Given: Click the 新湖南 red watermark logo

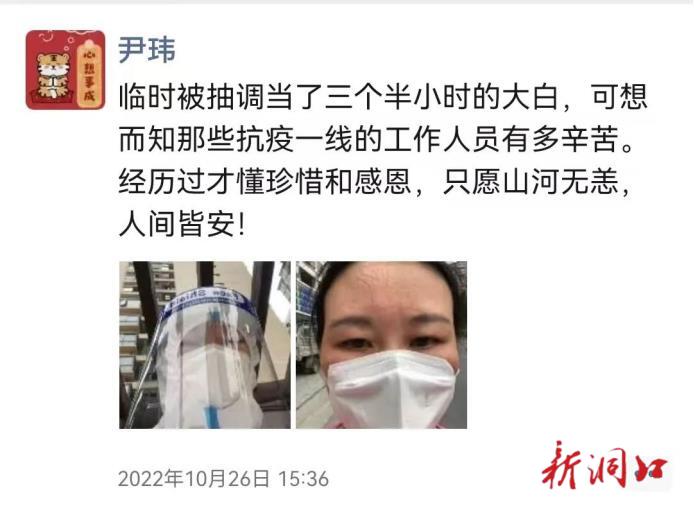Looking at the screenshot, I should tap(605, 465).
